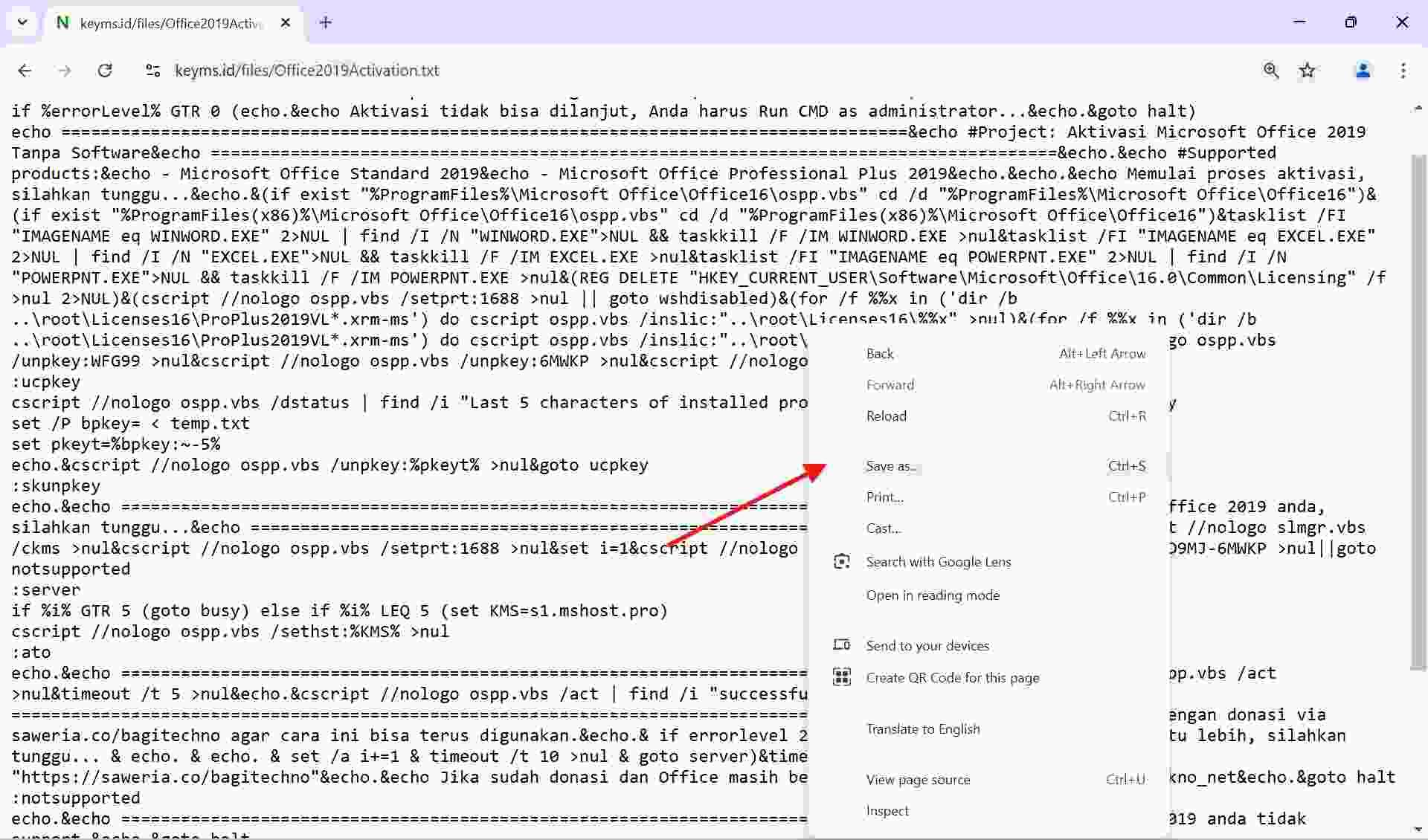This screenshot has height=840, width=1428.
Task: Click the browser back arrow icon
Action: [x=25, y=71]
